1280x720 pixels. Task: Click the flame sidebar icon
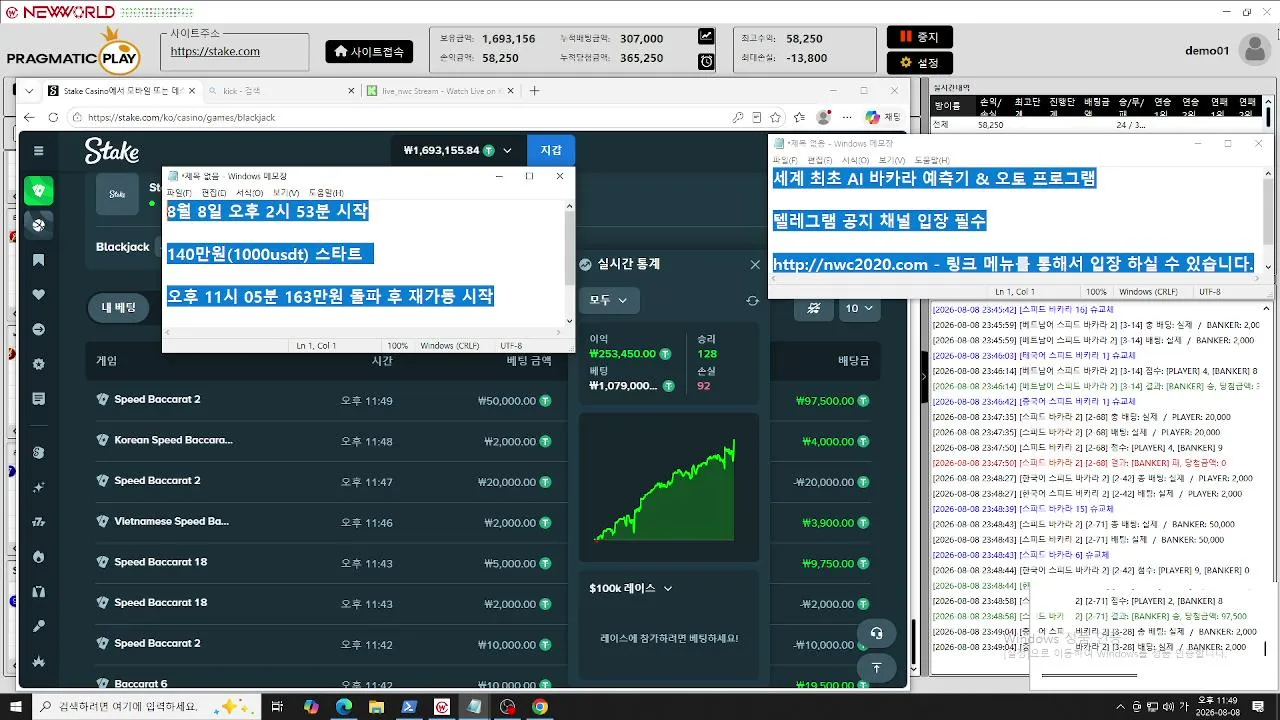click(x=39, y=556)
